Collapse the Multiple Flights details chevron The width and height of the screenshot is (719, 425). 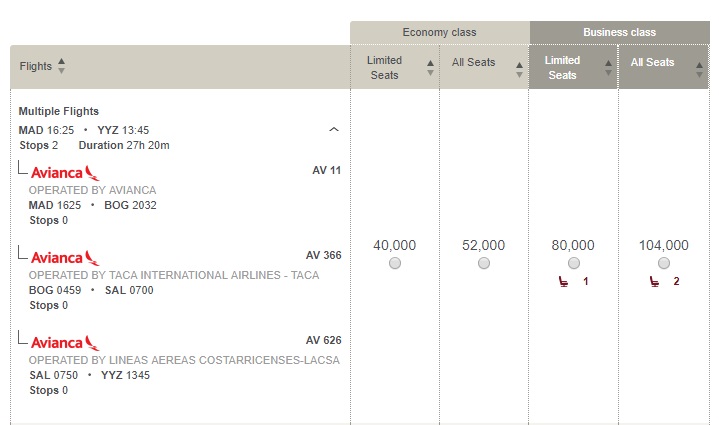(x=334, y=130)
